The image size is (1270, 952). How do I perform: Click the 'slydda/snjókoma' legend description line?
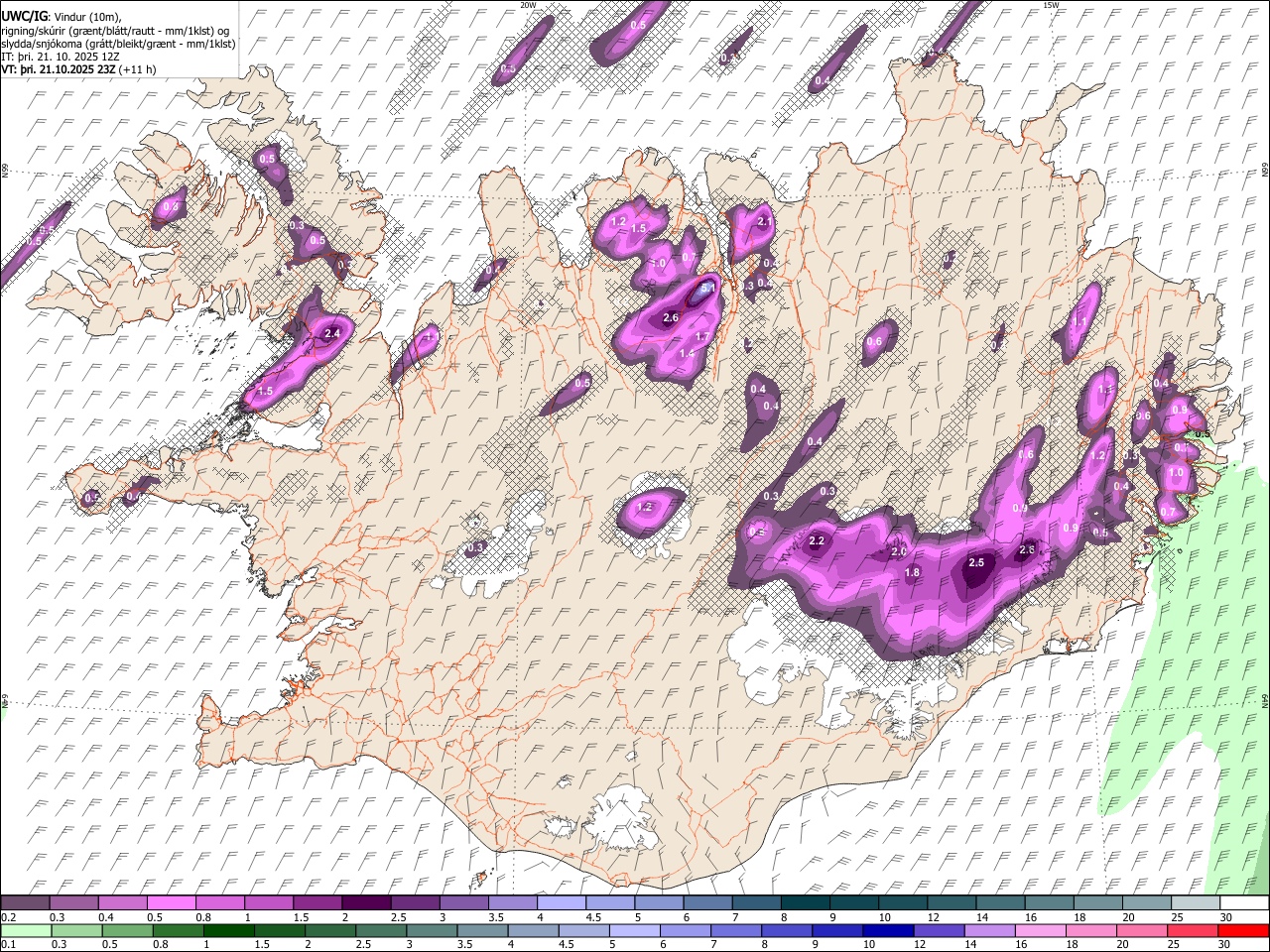[118, 44]
